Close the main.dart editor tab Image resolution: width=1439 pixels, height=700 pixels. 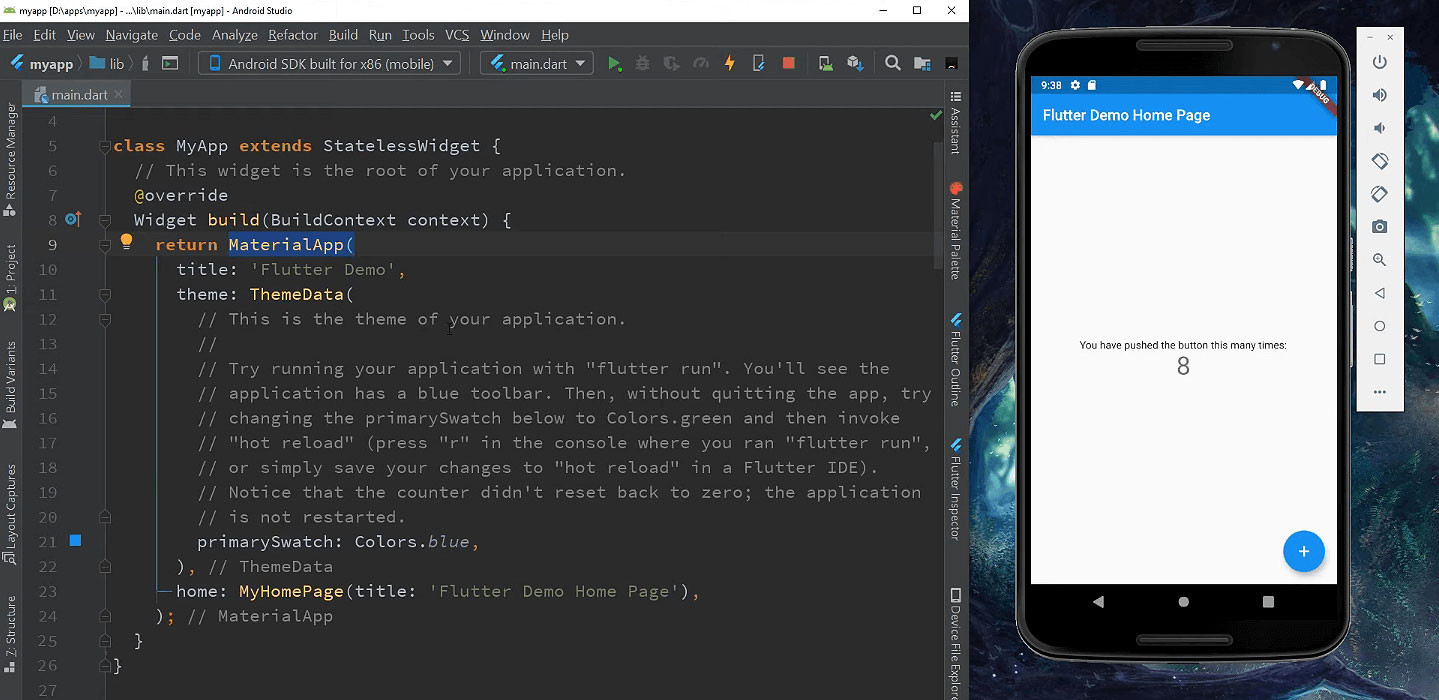tap(118, 95)
